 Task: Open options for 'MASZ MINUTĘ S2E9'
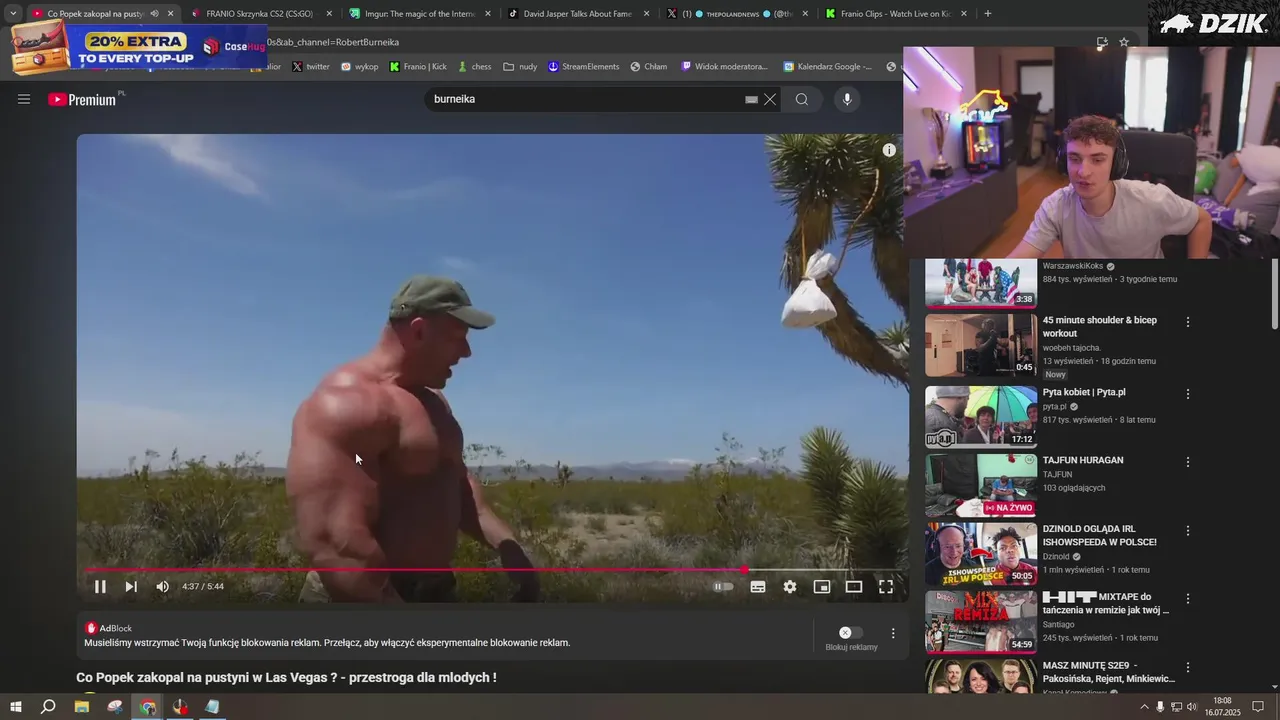1188,667
